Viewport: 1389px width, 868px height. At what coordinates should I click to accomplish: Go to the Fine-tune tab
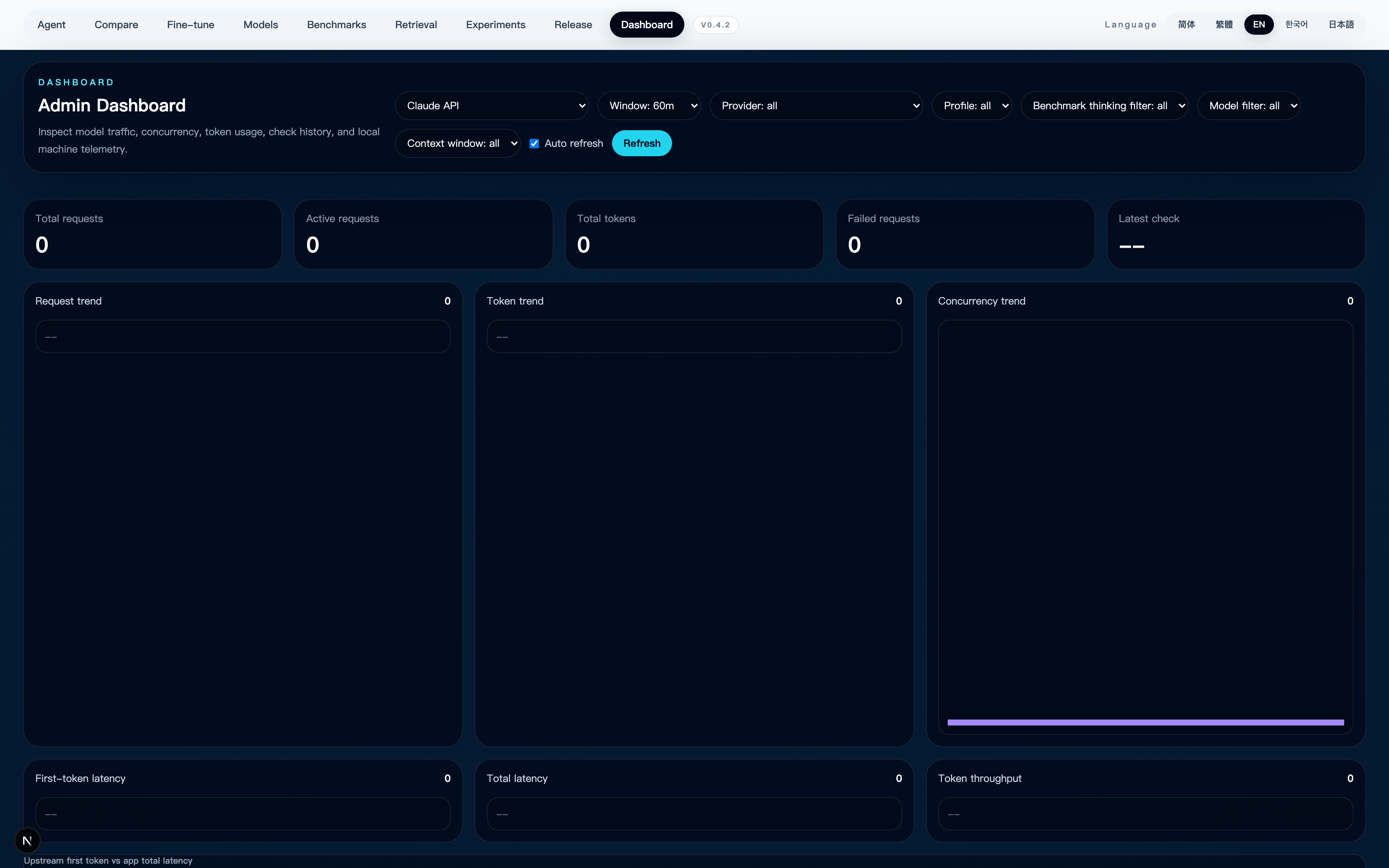[x=191, y=25]
